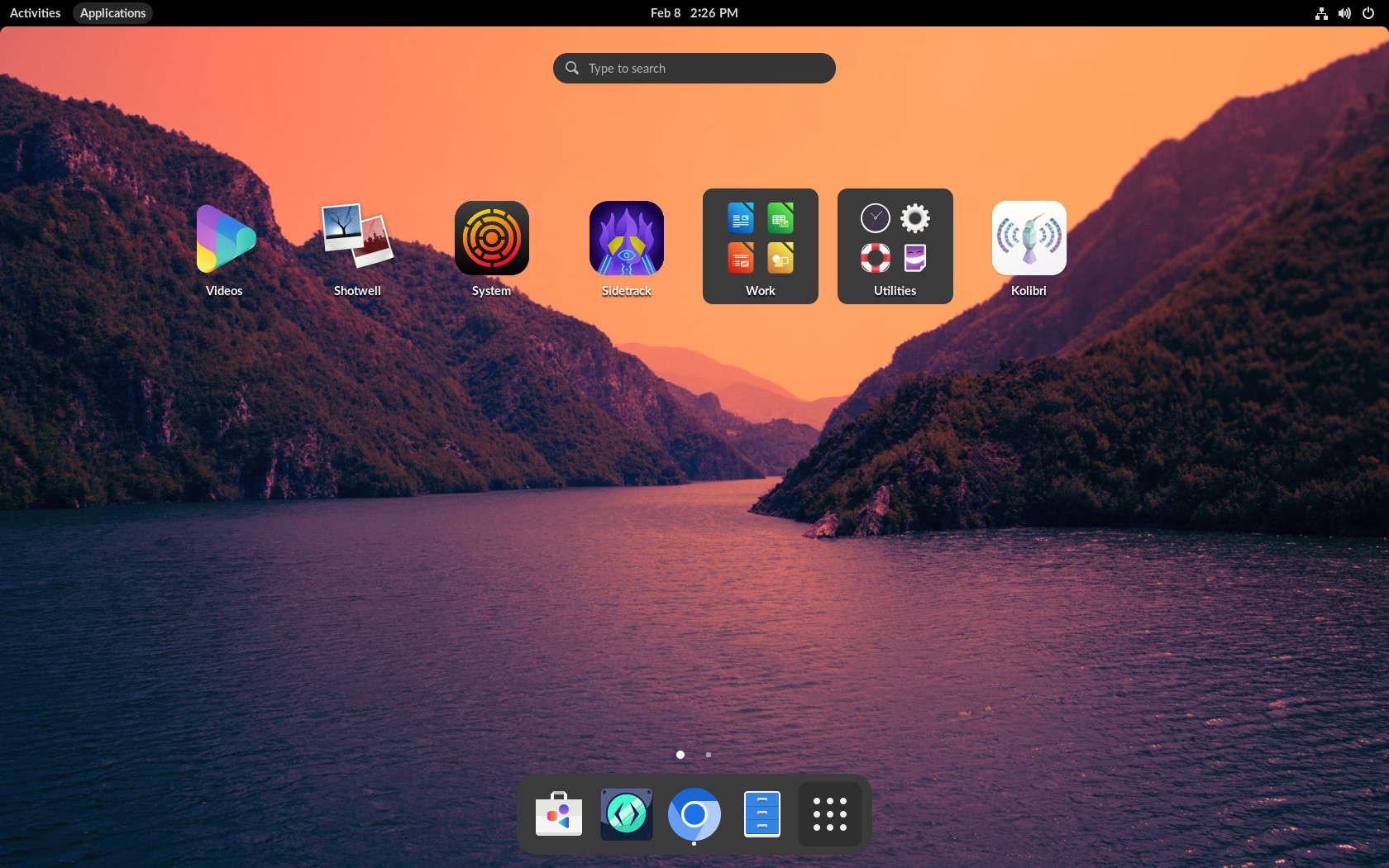Click the volume icon in the top bar
The width and height of the screenshot is (1389, 868).
(1344, 12)
